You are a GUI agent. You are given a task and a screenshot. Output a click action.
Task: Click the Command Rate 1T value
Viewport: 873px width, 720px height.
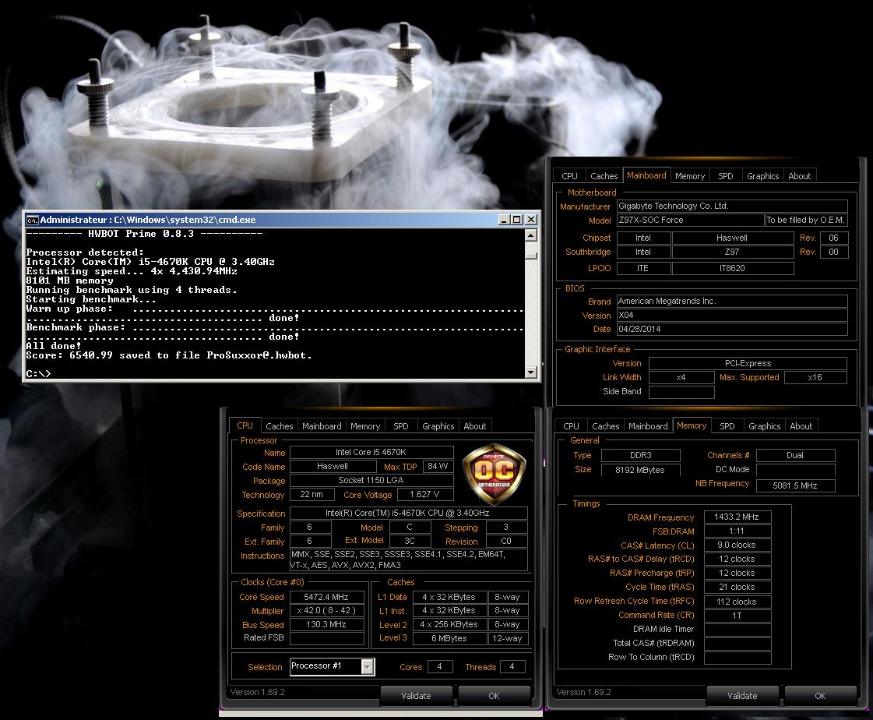coord(737,615)
